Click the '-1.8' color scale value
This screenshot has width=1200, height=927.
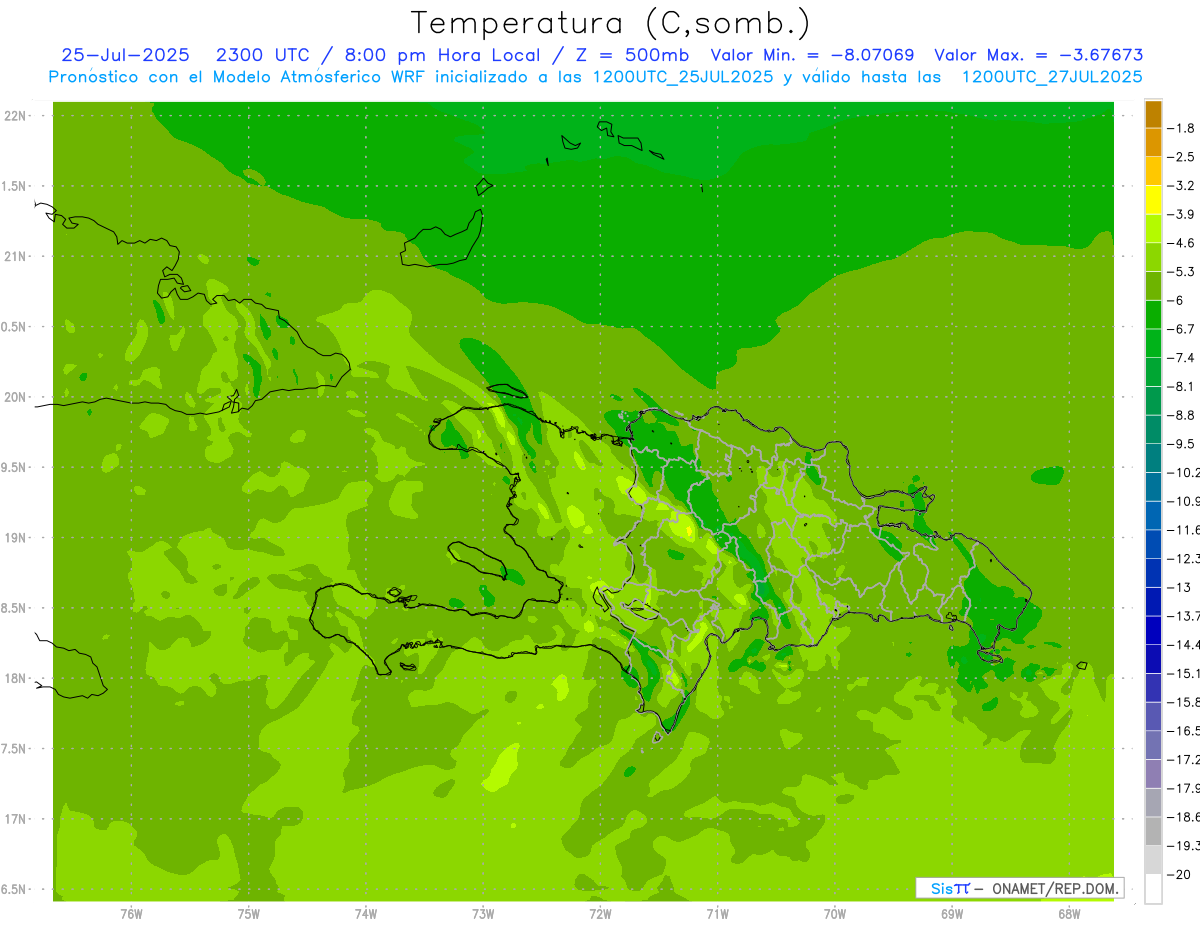click(1181, 128)
